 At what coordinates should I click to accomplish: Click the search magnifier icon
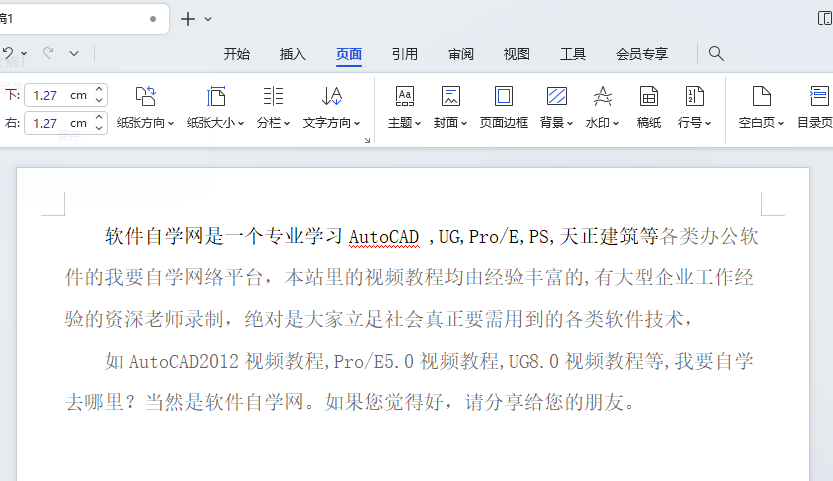716,53
